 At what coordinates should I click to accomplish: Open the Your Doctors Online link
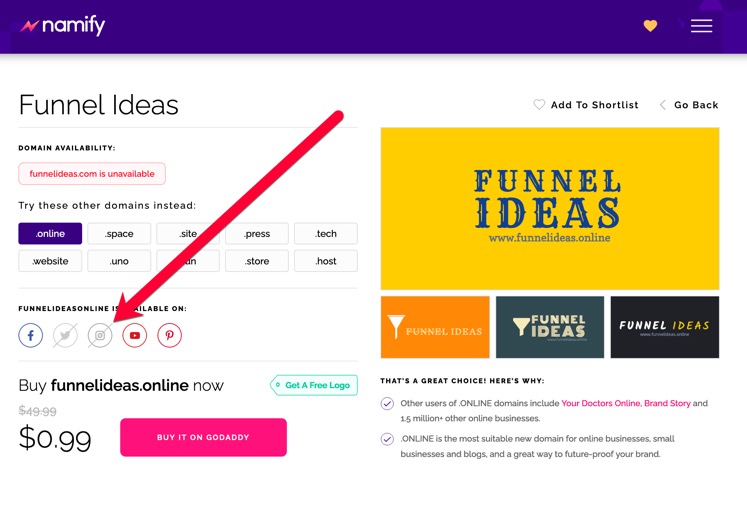(600, 403)
